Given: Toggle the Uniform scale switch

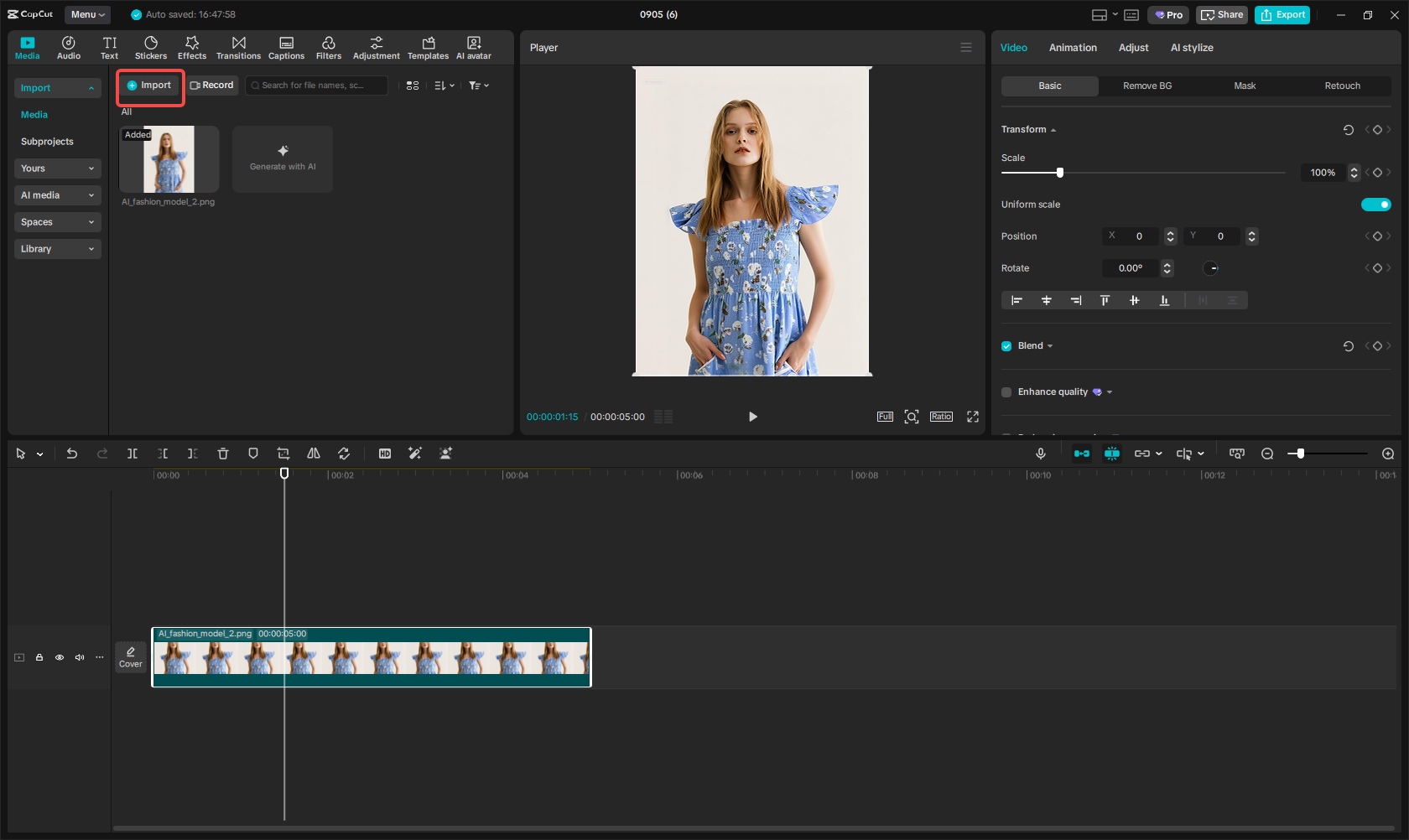Looking at the screenshot, I should click(x=1375, y=205).
